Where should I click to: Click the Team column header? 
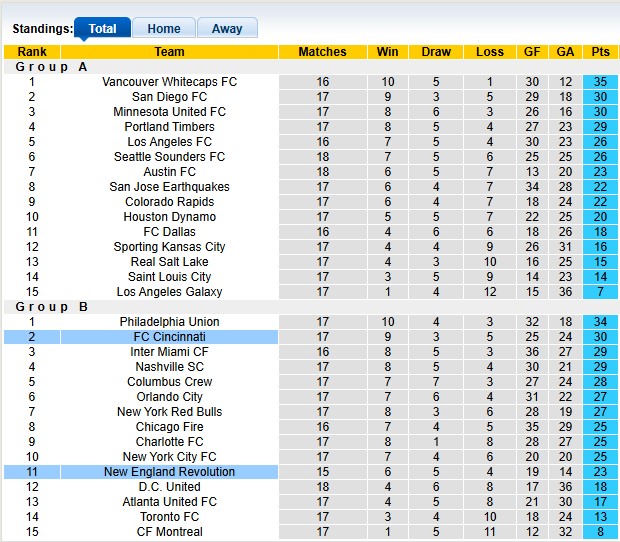(169, 52)
